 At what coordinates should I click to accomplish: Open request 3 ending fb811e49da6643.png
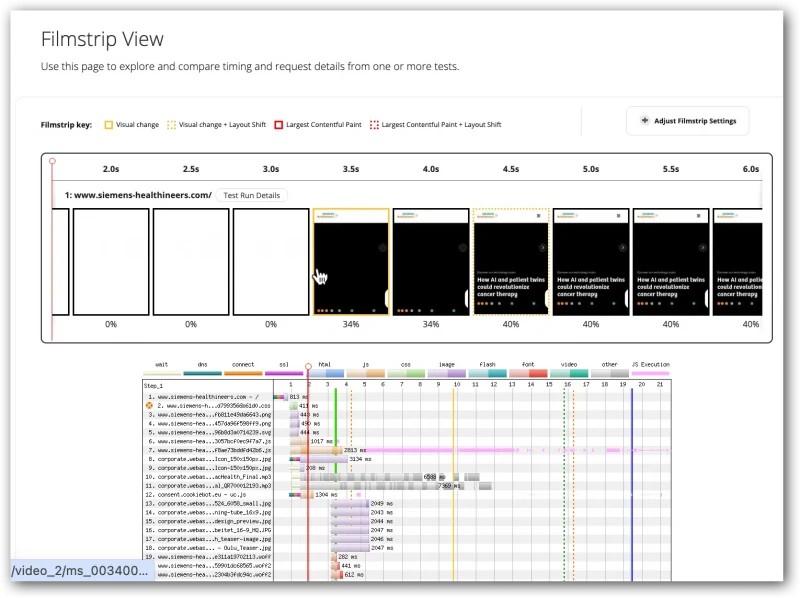208,414
